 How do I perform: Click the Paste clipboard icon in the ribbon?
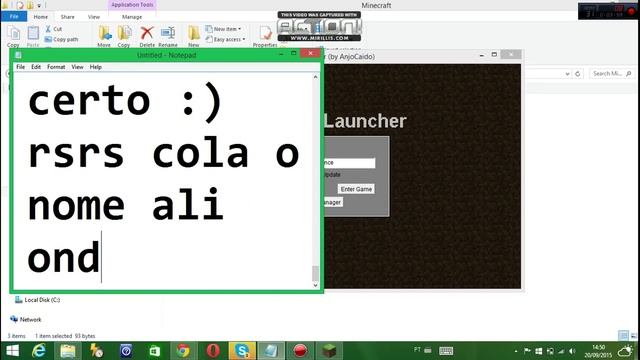click(x=33, y=33)
